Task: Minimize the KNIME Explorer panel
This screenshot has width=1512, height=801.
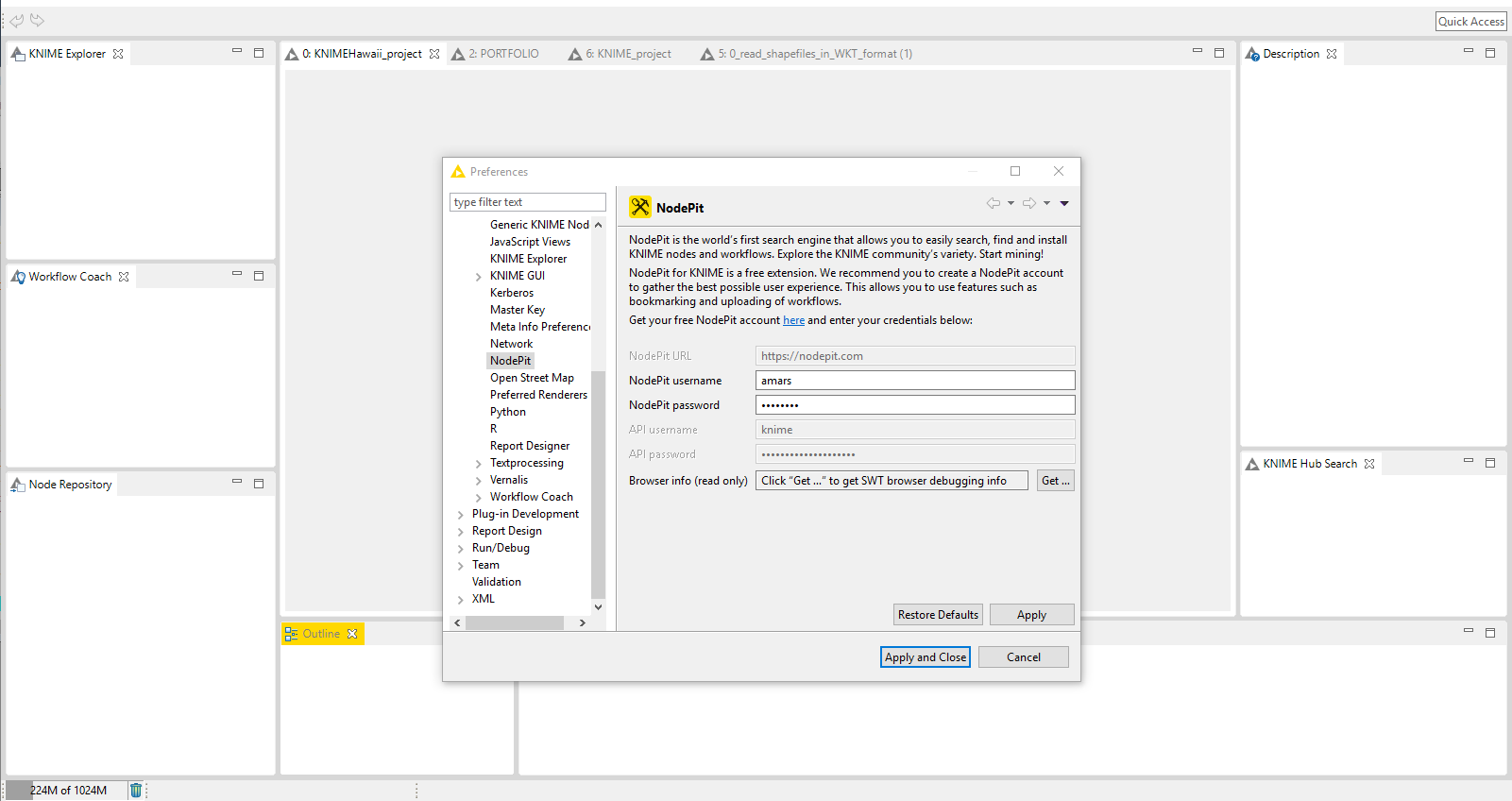Action: (x=237, y=50)
